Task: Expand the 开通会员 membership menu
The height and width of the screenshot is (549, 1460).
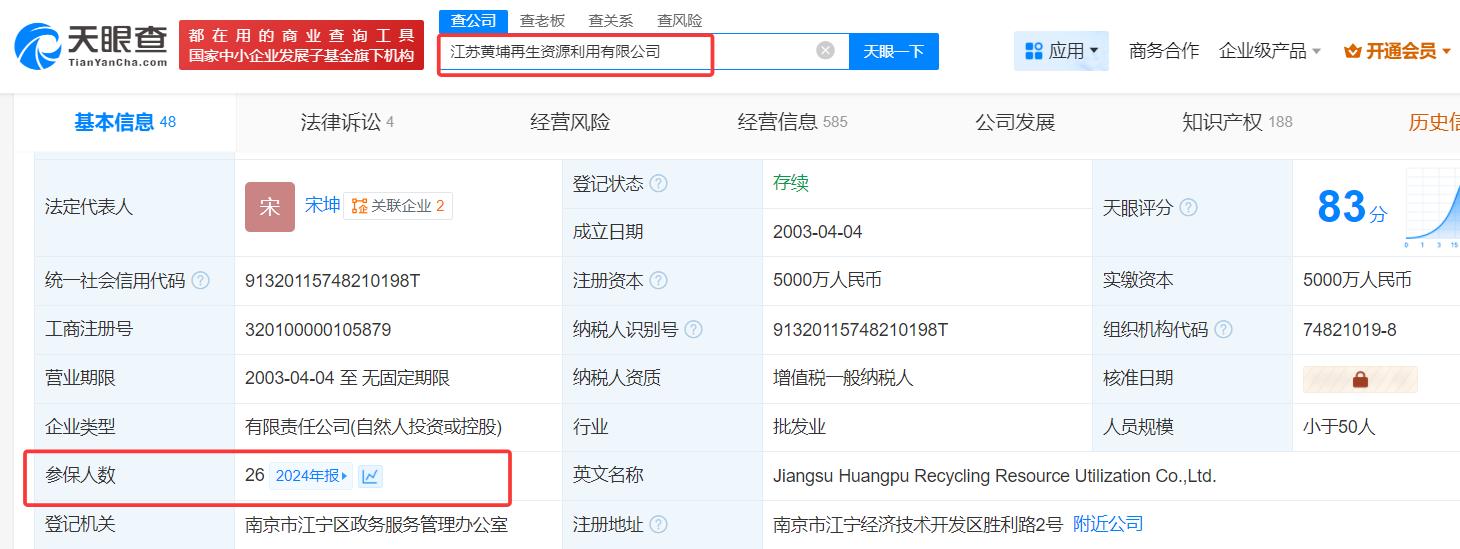Action: 1397,51
